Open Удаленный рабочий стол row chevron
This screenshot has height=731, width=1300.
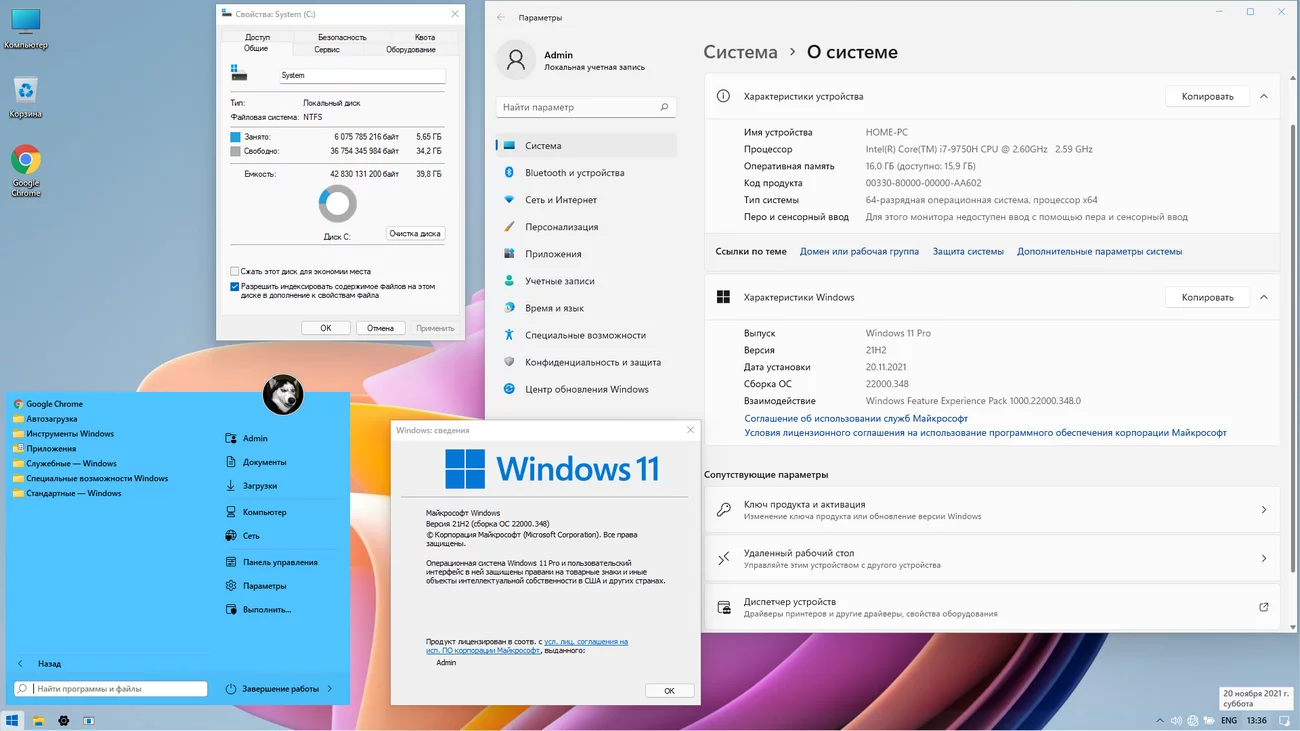pos(1263,558)
